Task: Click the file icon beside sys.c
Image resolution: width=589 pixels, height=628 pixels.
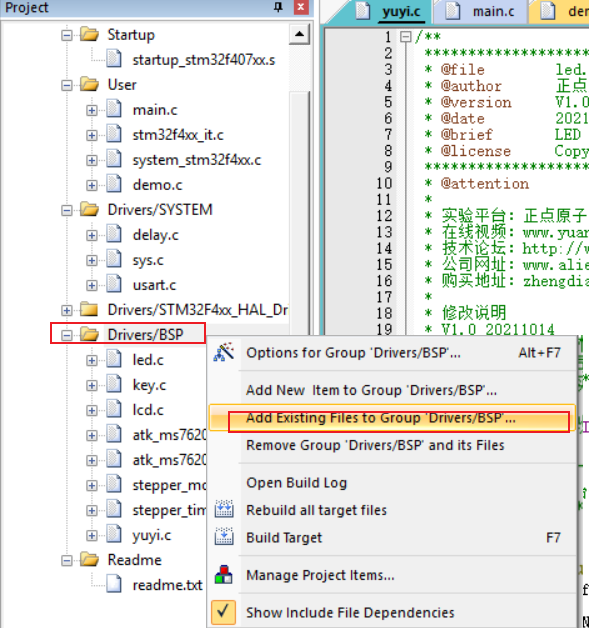Action: pyautogui.click(x=114, y=260)
